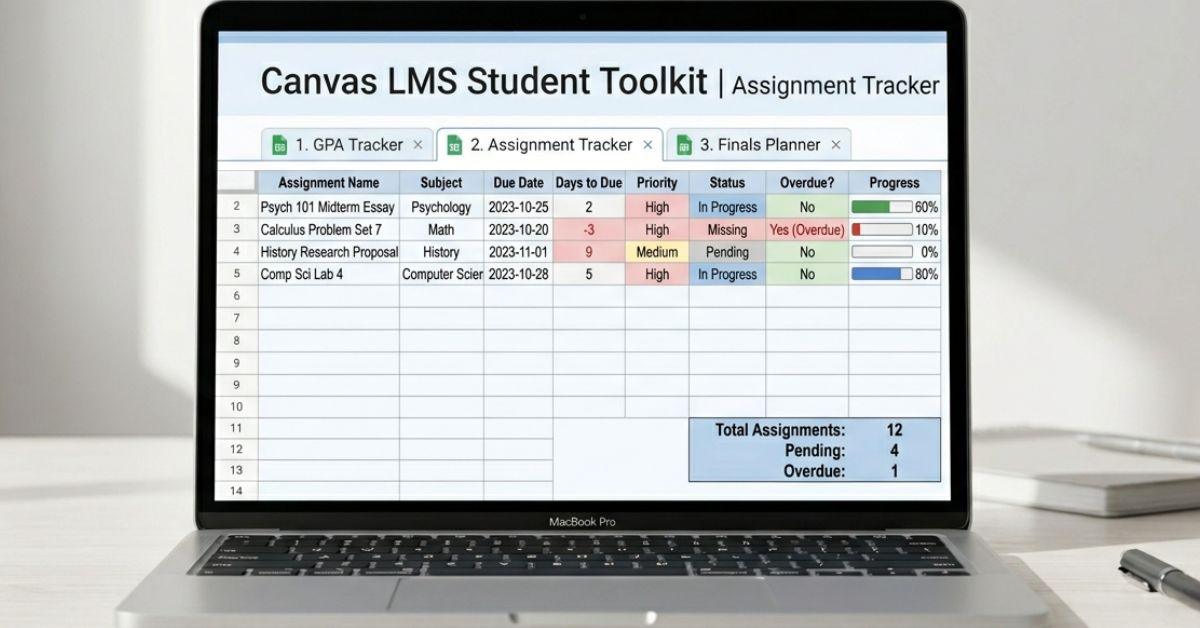Switch to the 2. Assignment Tracker tab

(550, 145)
